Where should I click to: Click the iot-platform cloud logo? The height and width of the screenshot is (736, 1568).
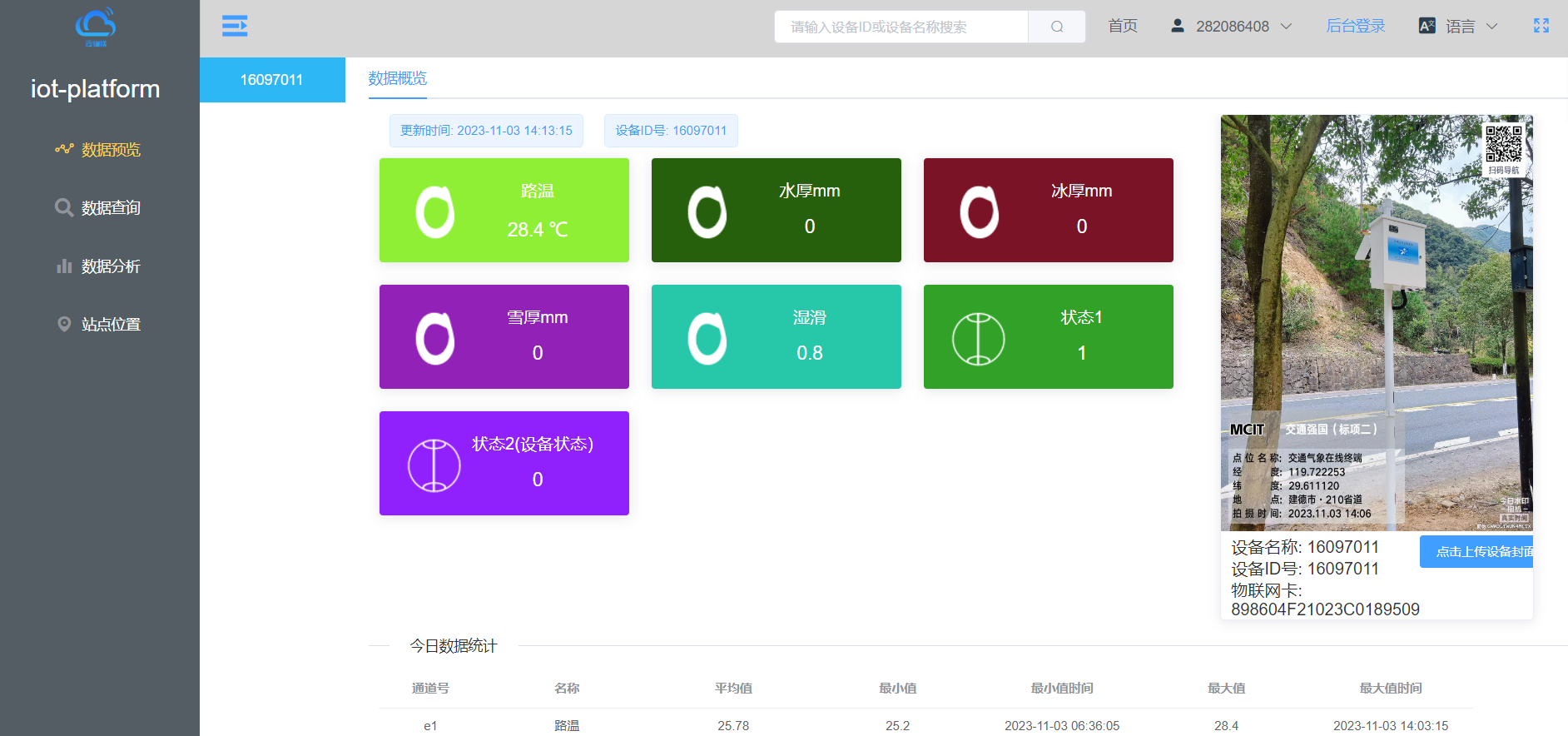[x=96, y=27]
